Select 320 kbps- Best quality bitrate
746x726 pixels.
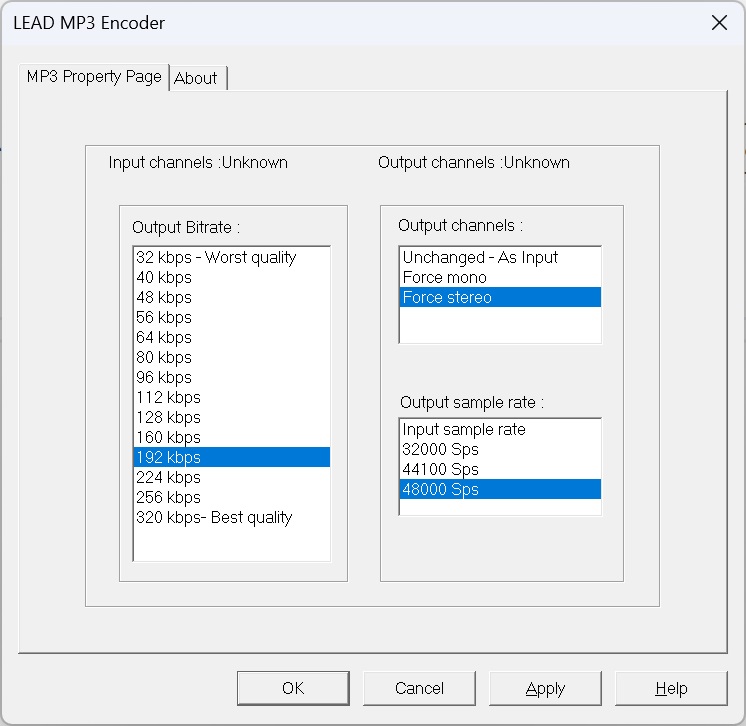point(214,517)
